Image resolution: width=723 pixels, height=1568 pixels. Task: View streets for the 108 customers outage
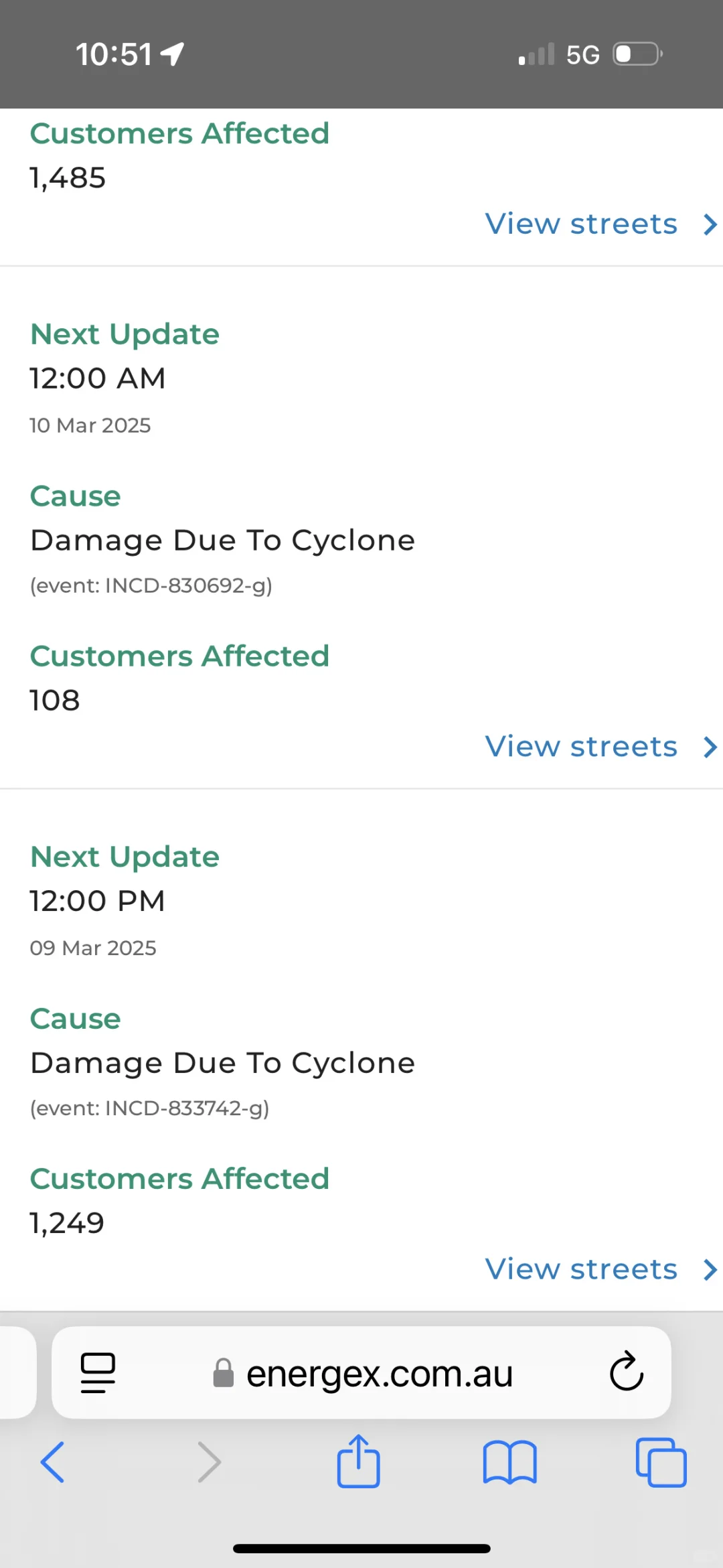(581, 747)
